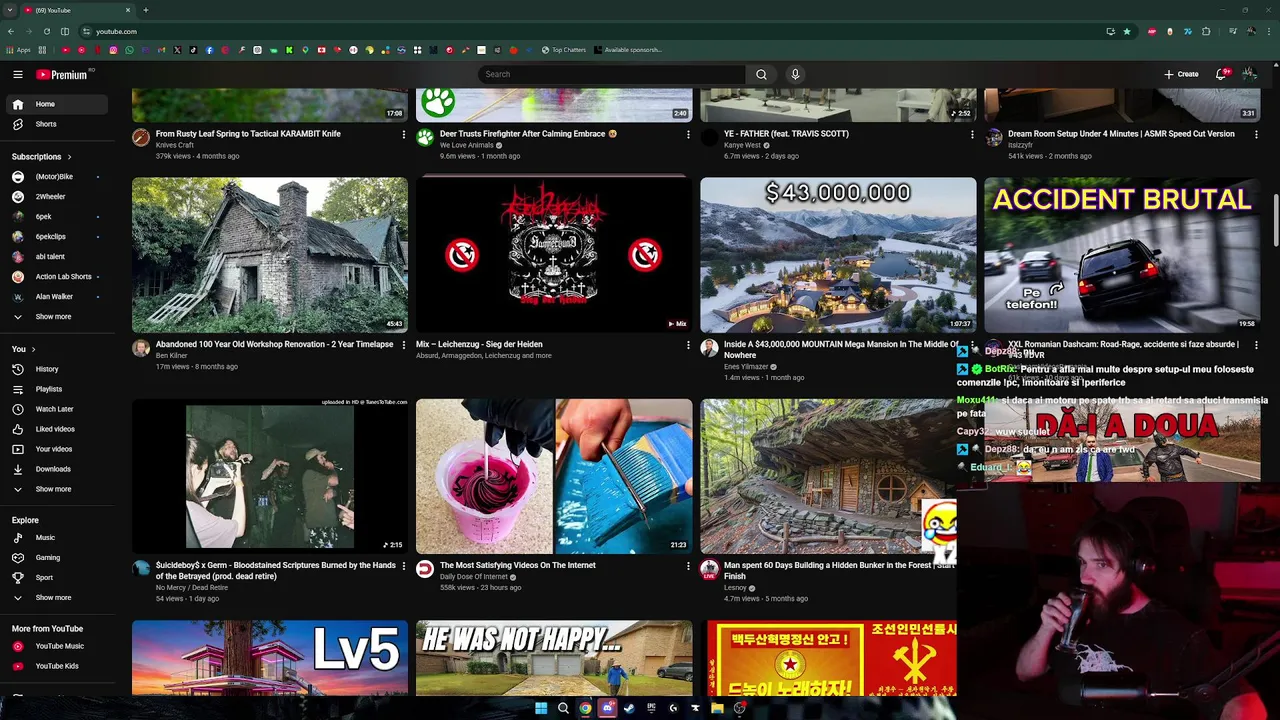Focus the YouTube search field
The height and width of the screenshot is (720, 1280).
pyautogui.click(x=611, y=74)
